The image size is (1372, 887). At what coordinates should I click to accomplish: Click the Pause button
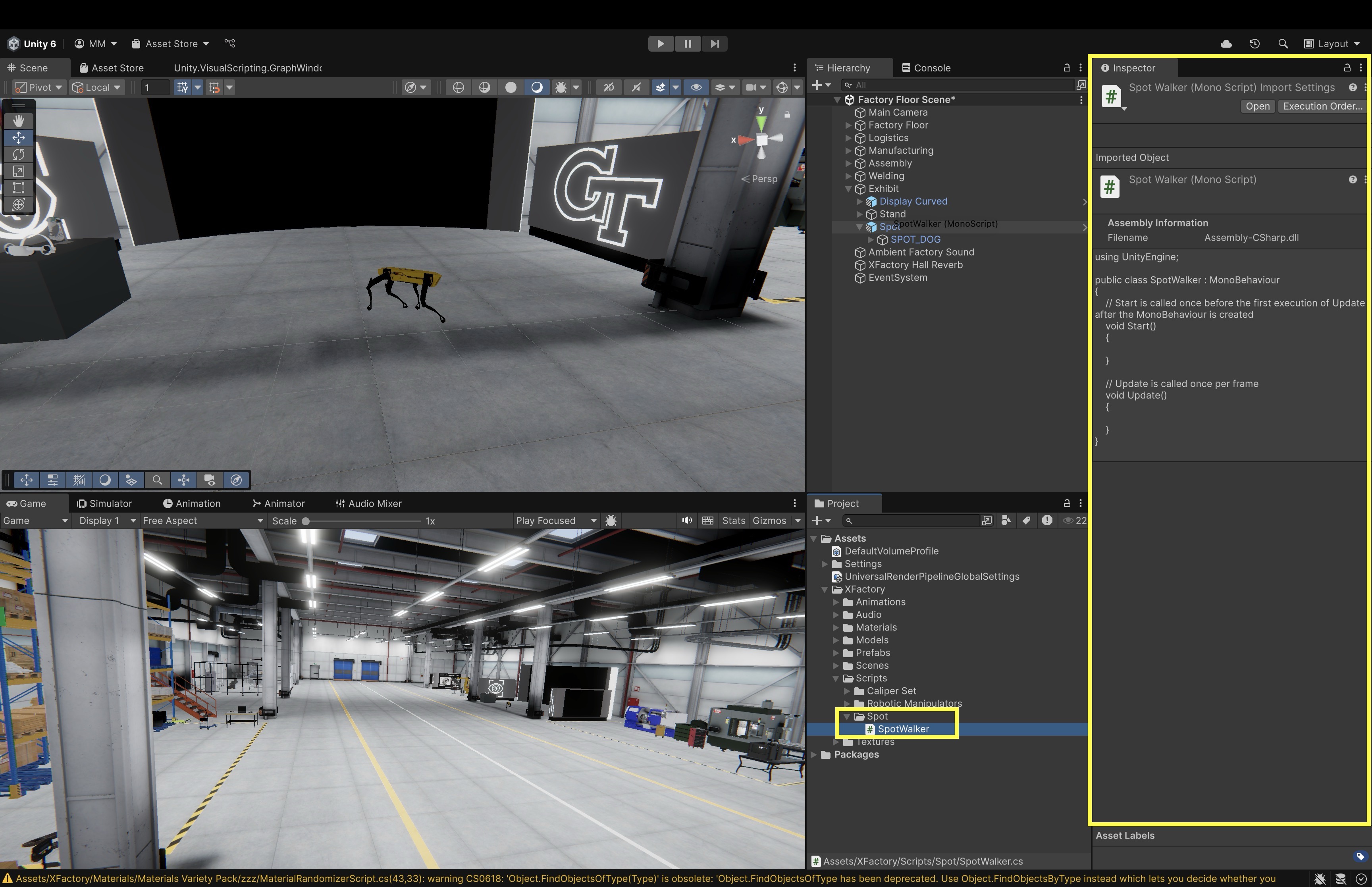coord(688,44)
